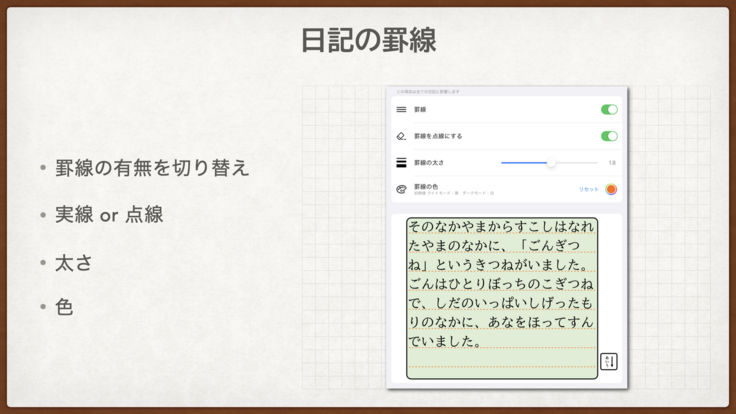The width and height of the screenshot is (736, 414).
Task: Disable the 罫線を点線にする switch
Action: (x=609, y=136)
